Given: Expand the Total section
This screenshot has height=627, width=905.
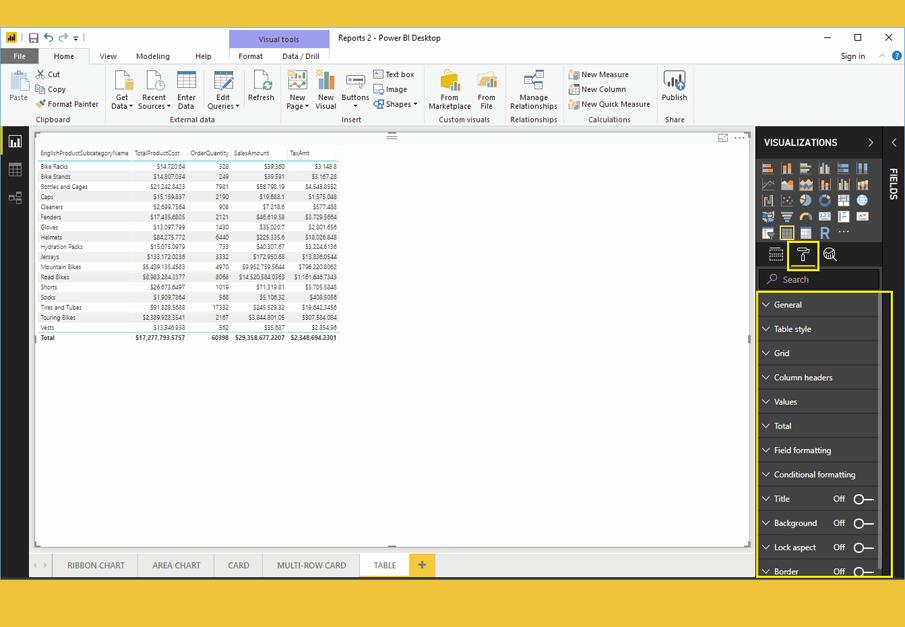Looking at the screenshot, I should tap(818, 426).
